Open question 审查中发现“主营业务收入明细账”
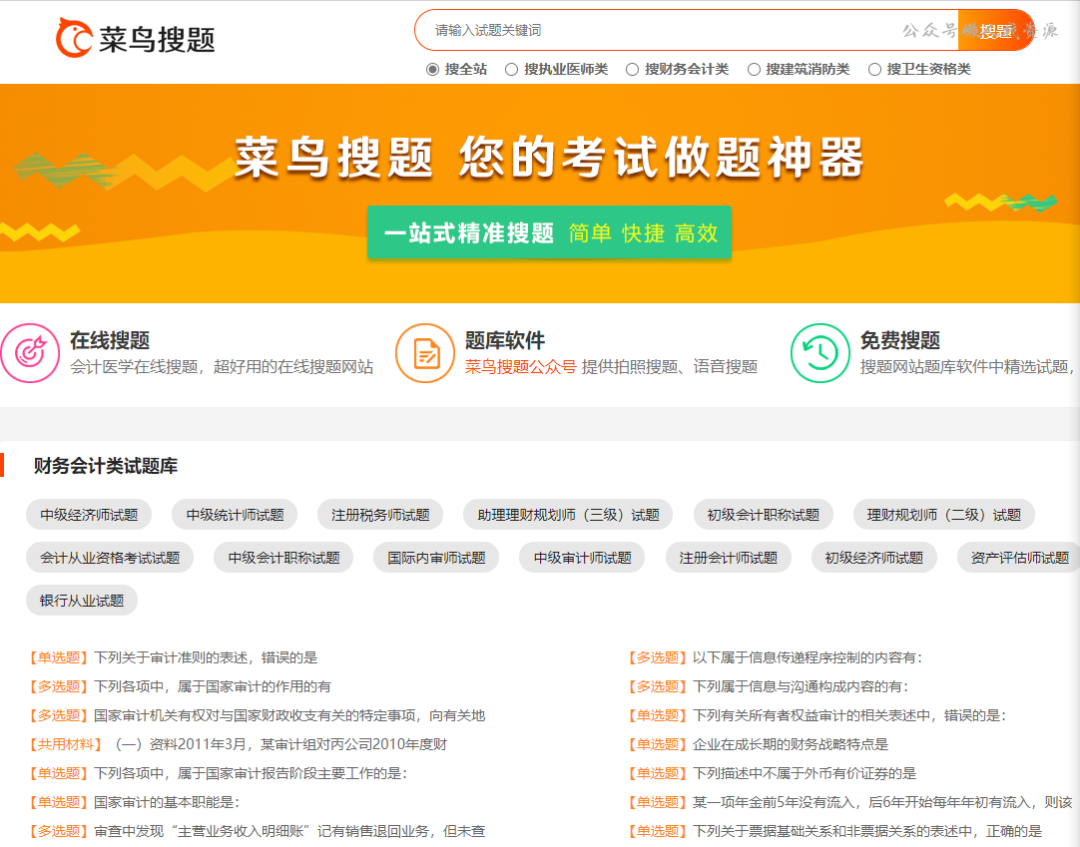Screen dimensions: 1080x847 pyautogui.click(x=289, y=831)
